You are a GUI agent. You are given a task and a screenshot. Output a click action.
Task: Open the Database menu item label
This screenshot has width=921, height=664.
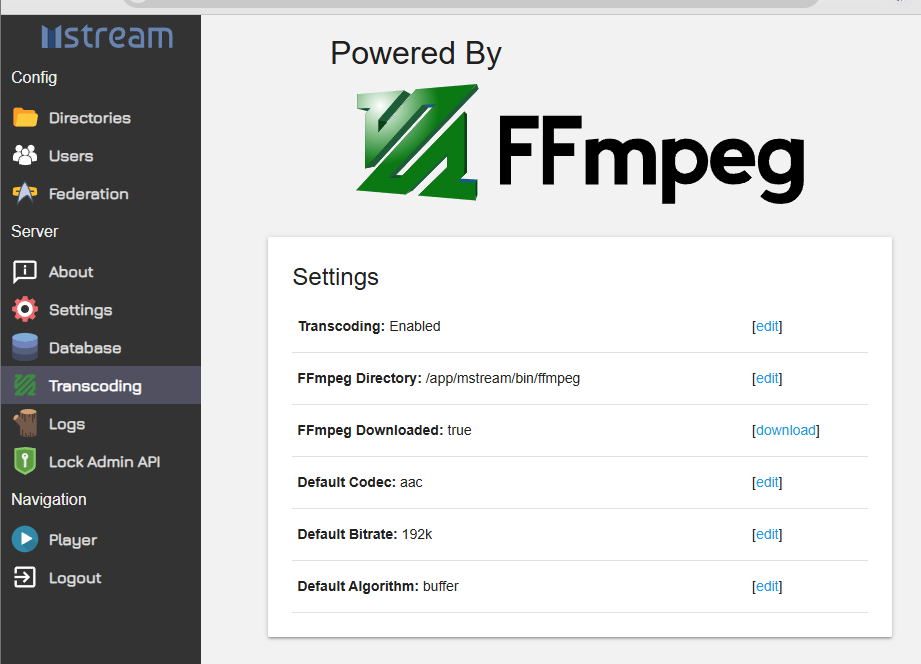(85, 348)
